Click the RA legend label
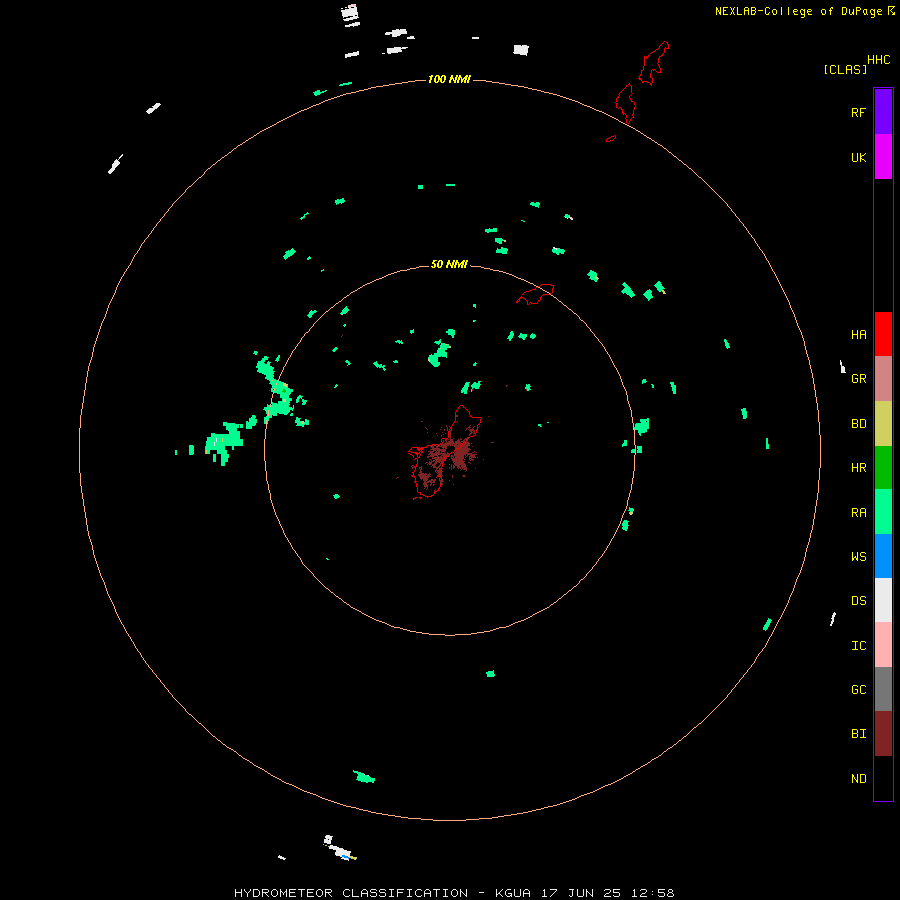The height and width of the screenshot is (900, 900). [858, 513]
